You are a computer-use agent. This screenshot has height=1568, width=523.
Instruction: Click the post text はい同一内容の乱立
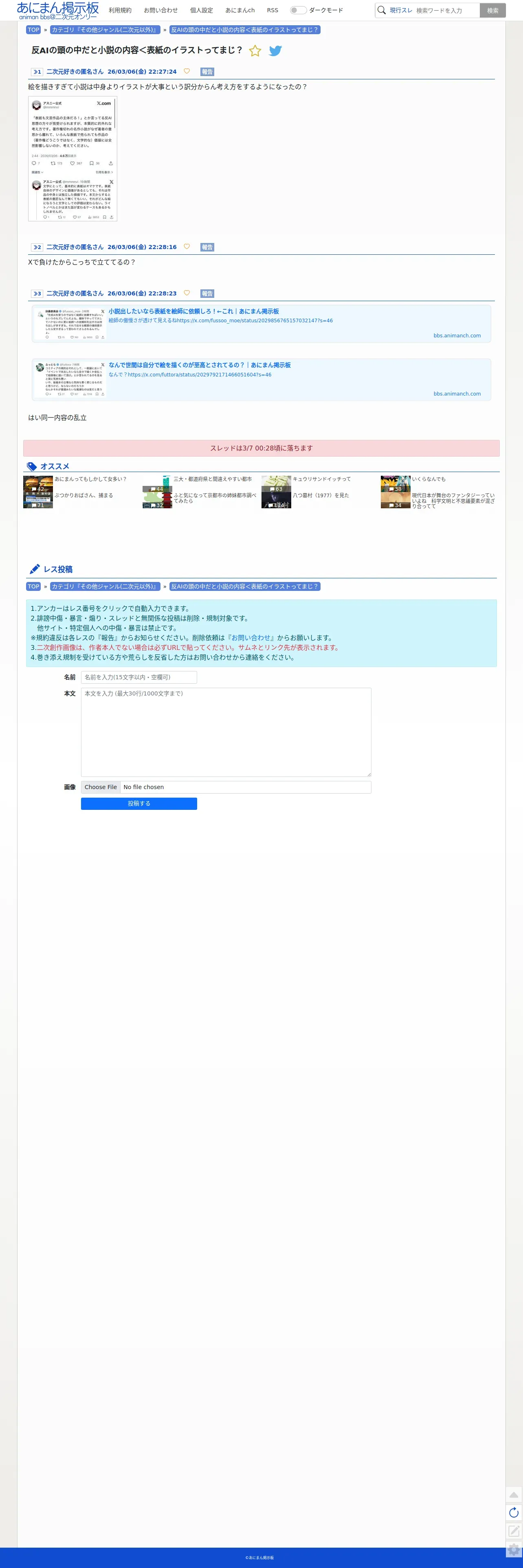point(57,418)
